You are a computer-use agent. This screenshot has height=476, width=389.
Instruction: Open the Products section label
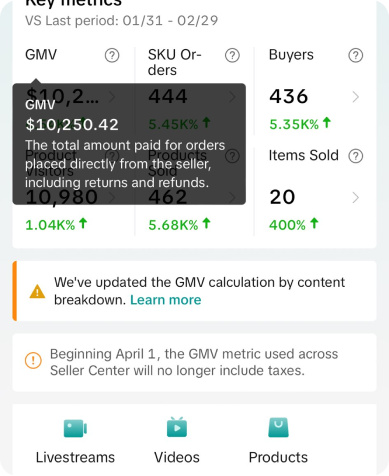point(278,457)
